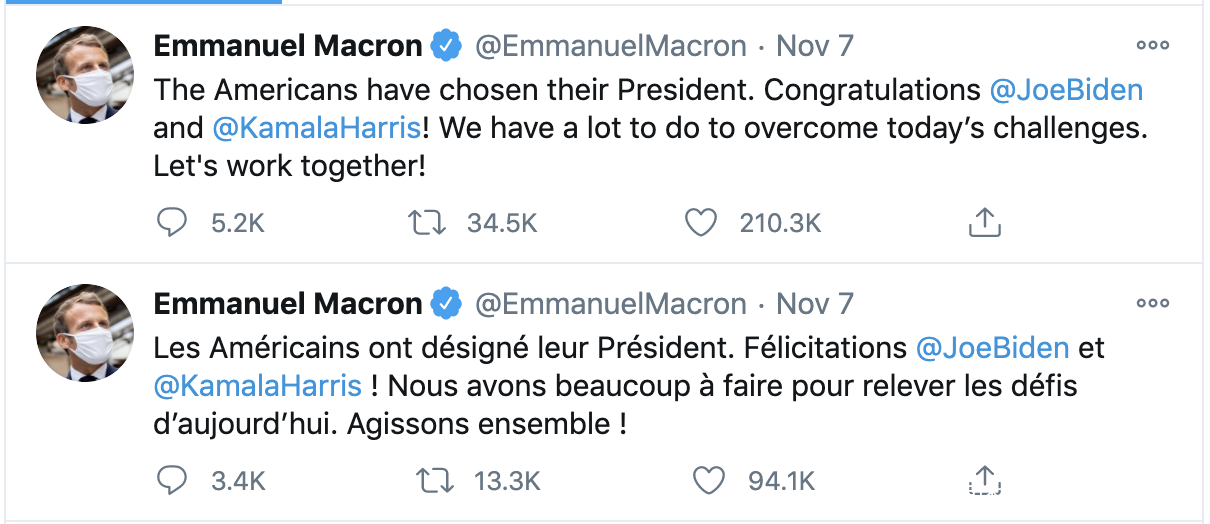
Task: Share the French Félicitations tweet
Action: pyautogui.click(x=985, y=481)
